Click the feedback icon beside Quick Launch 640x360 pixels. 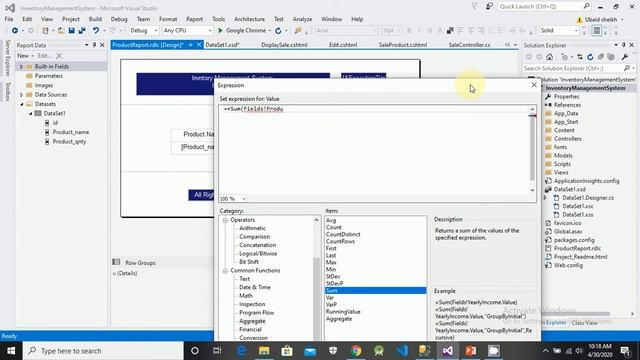(489, 7)
